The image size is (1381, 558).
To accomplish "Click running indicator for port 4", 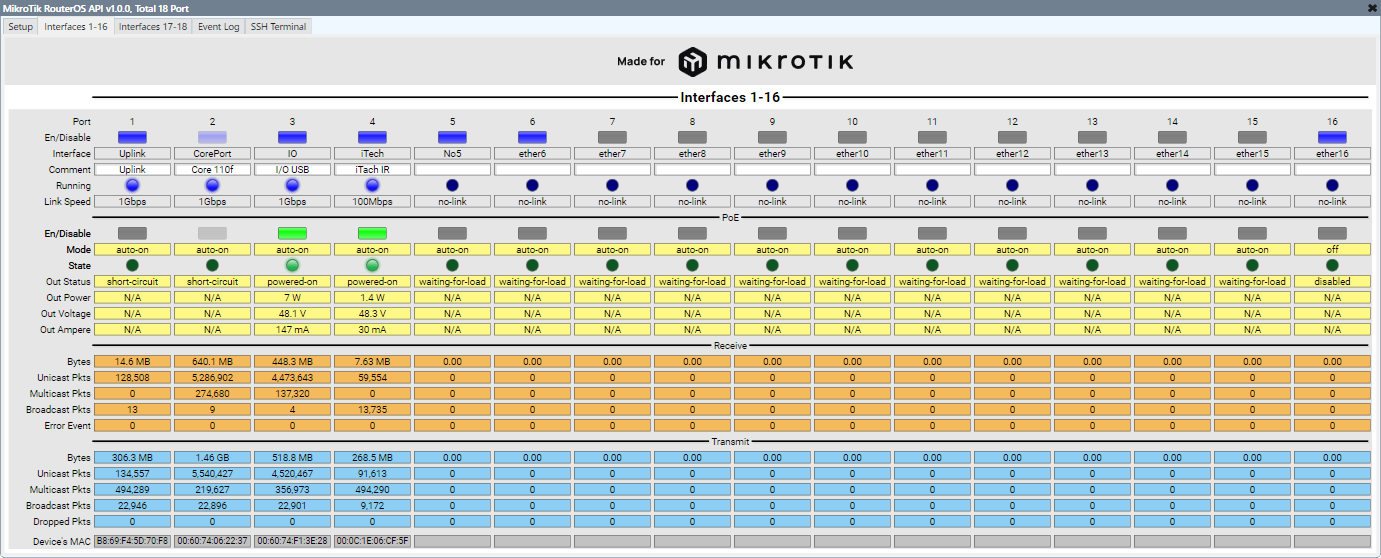I will [372, 185].
